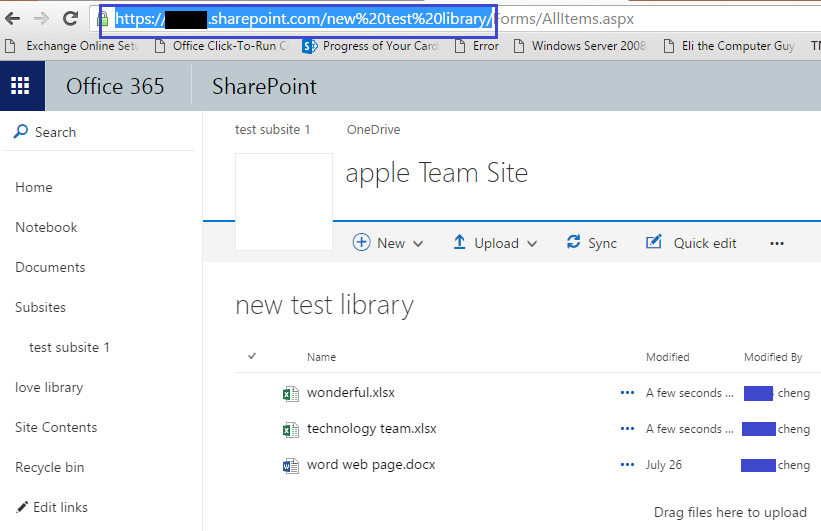Click the upload arrow icon
The width and height of the screenshot is (821, 531).
(x=459, y=242)
